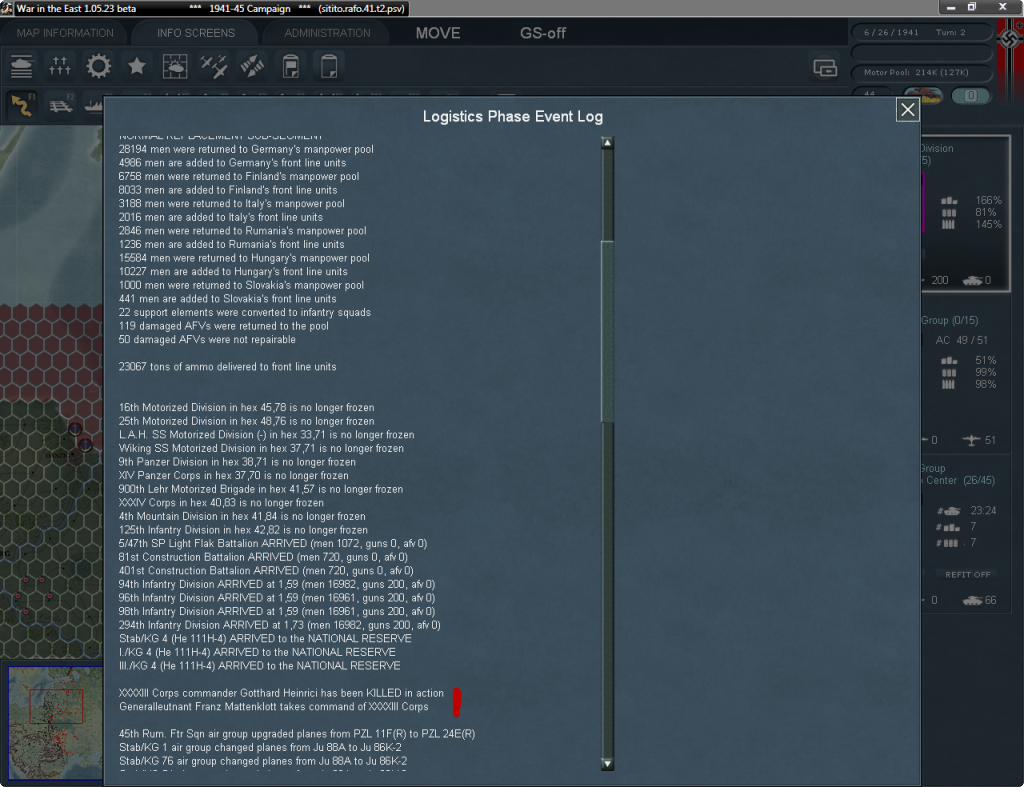
Task: Click the 28194 men returned to Germany line
Action: point(246,150)
